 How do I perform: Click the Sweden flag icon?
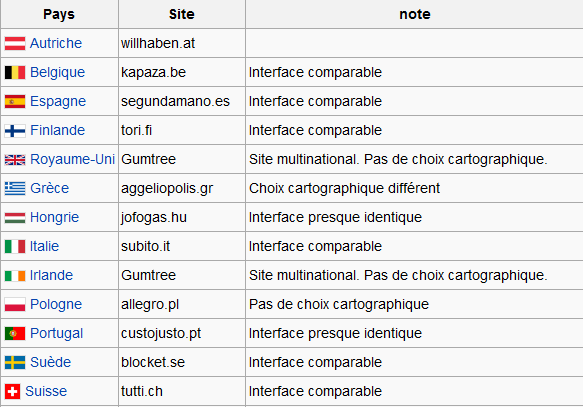coord(15,362)
